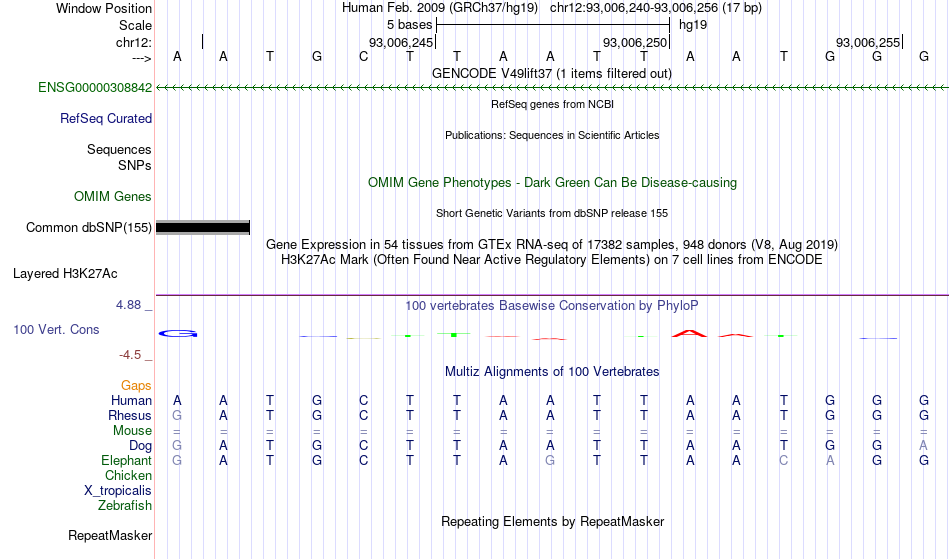Click the 4.88 PhyloP upper value

tap(129, 305)
